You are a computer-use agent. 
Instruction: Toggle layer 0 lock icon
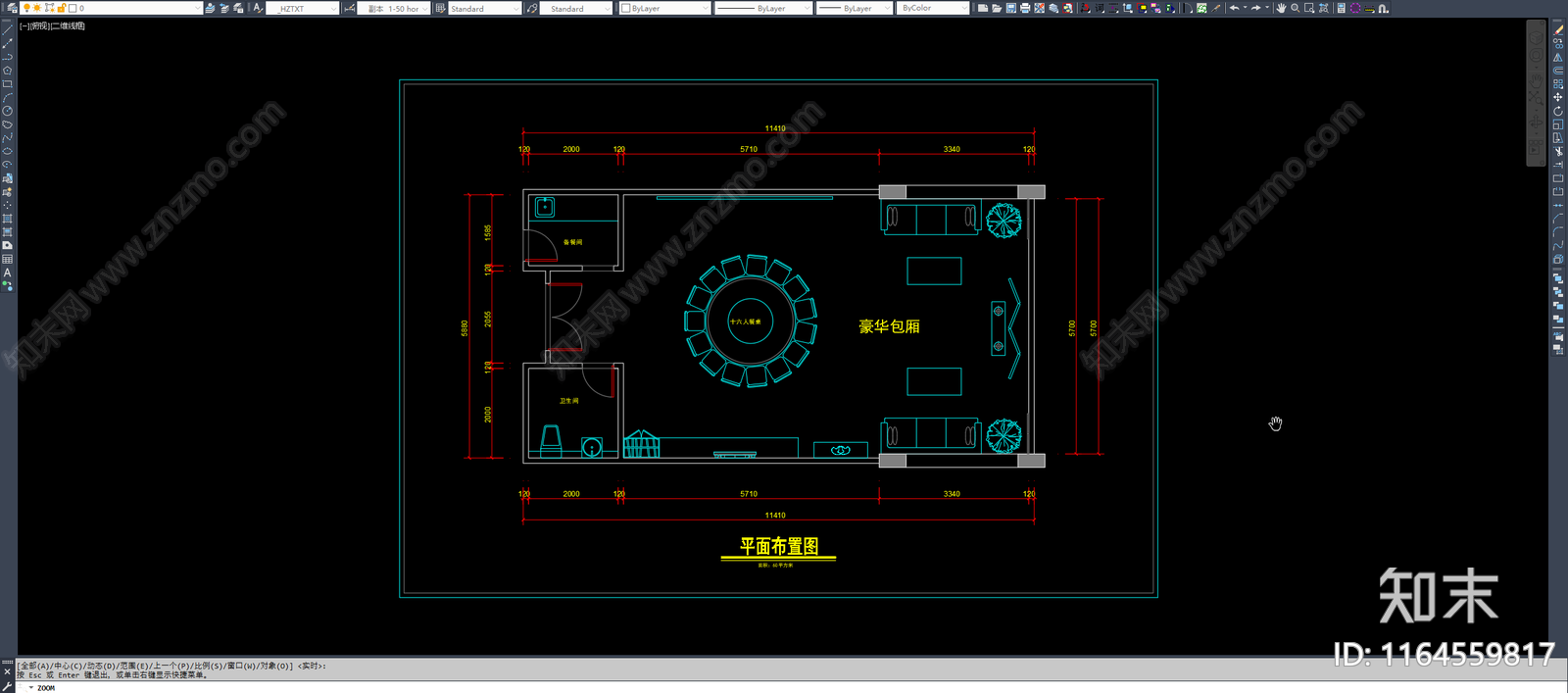point(61,8)
